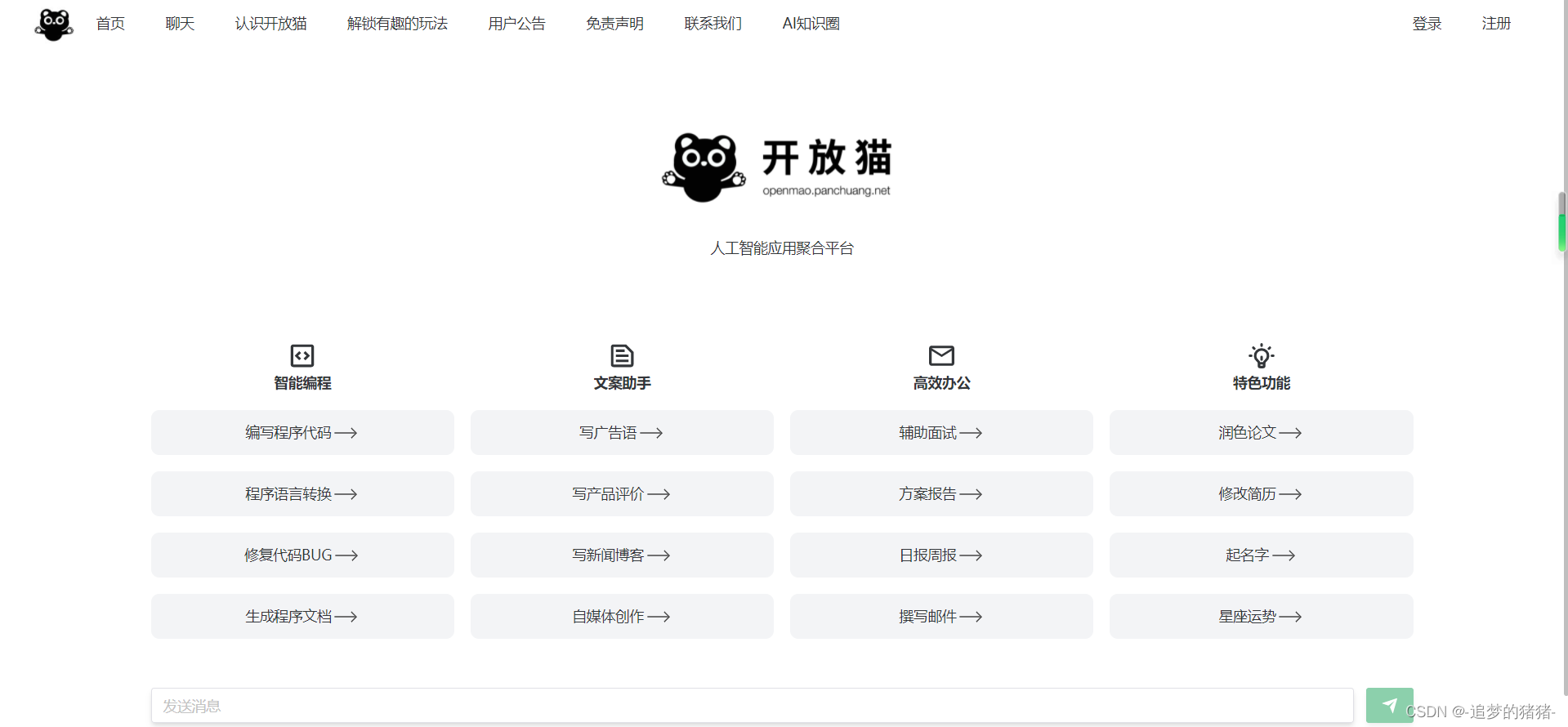Select the 日报周报 card

pyautogui.click(x=941, y=555)
